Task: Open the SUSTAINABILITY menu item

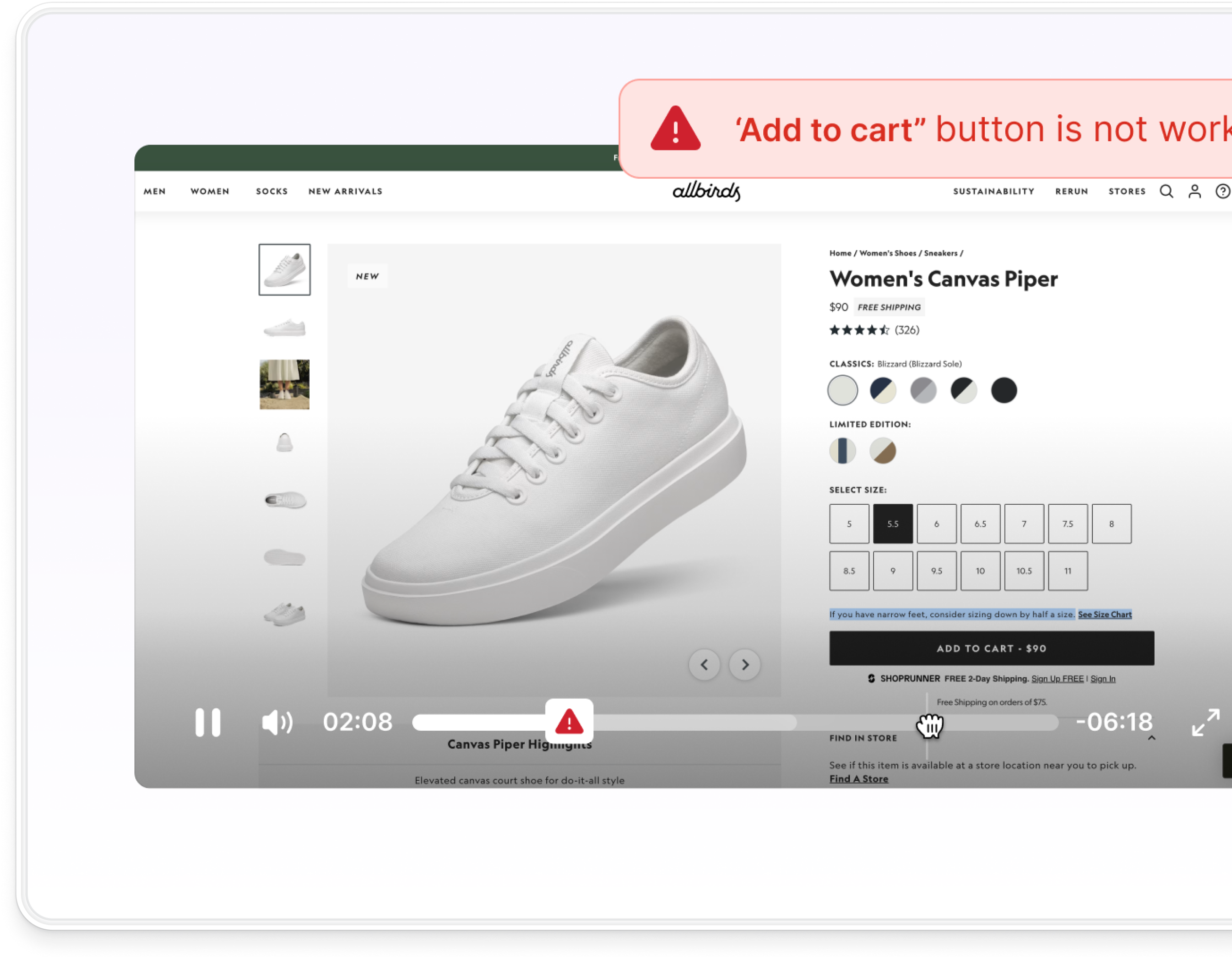Action: pyautogui.click(x=994, y=191)
